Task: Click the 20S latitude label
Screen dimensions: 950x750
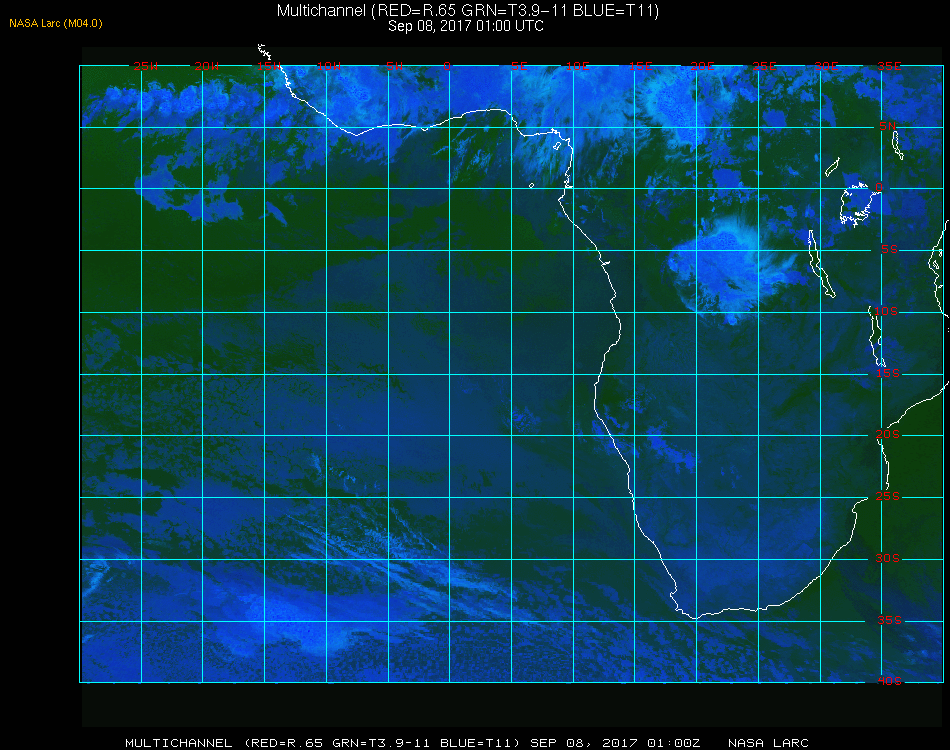Action: (888, 434)
